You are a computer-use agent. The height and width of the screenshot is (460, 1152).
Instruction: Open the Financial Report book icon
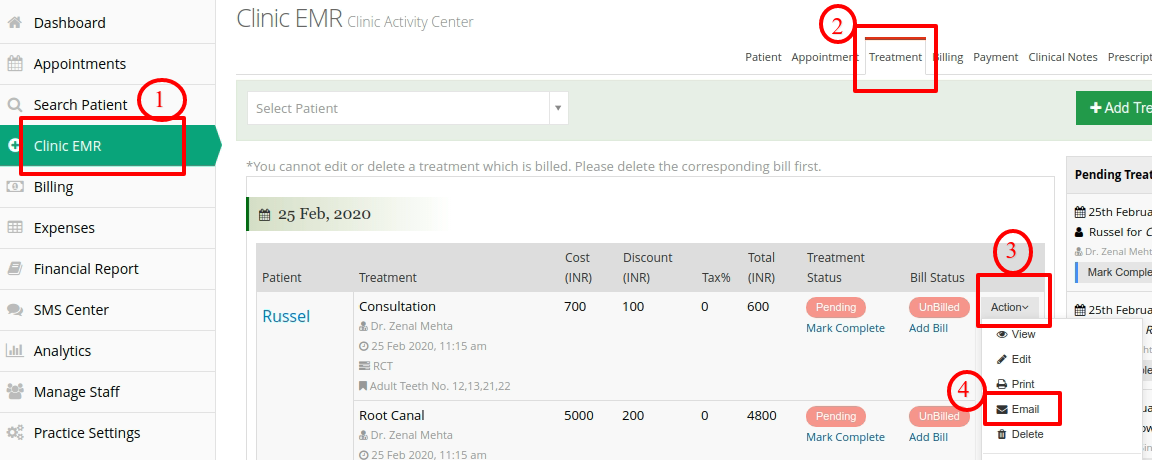click(x=15, y=269)
